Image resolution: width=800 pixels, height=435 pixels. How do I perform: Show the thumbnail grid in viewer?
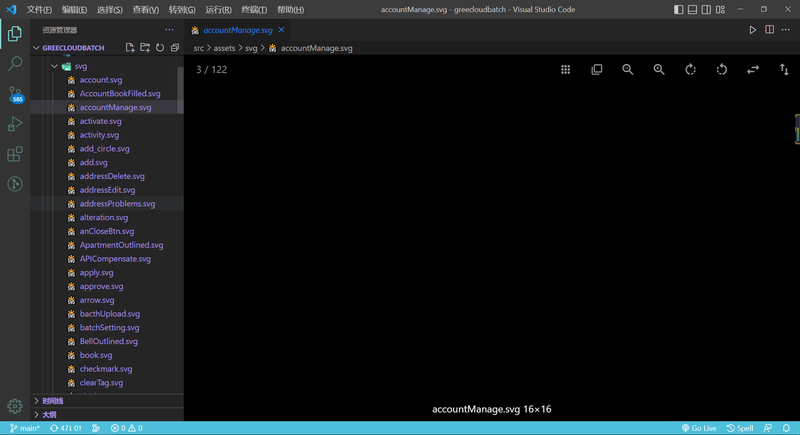click(565, 69)
